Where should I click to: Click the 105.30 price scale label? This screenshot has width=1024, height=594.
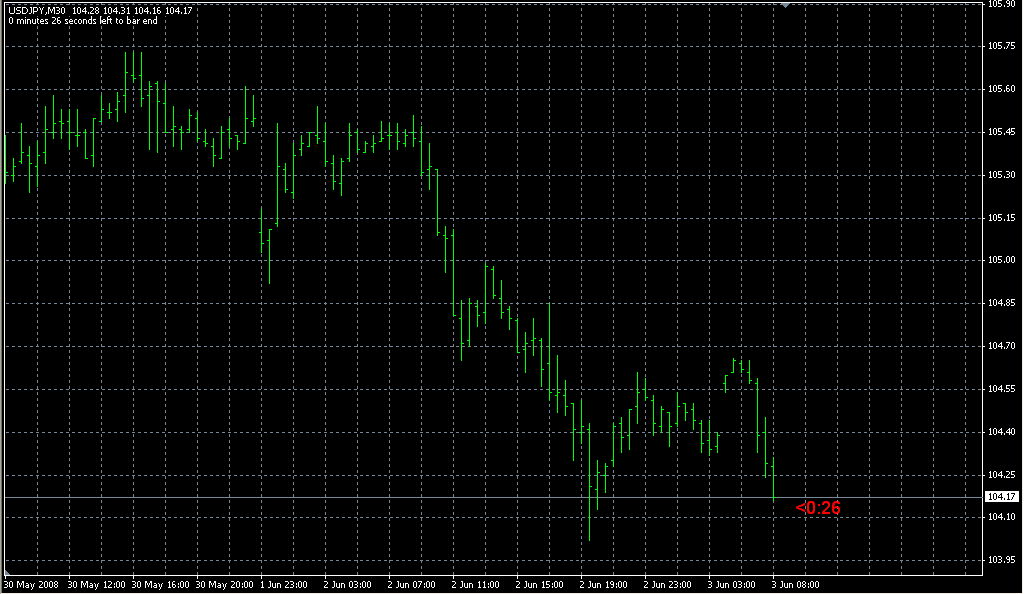[1001, 175]
